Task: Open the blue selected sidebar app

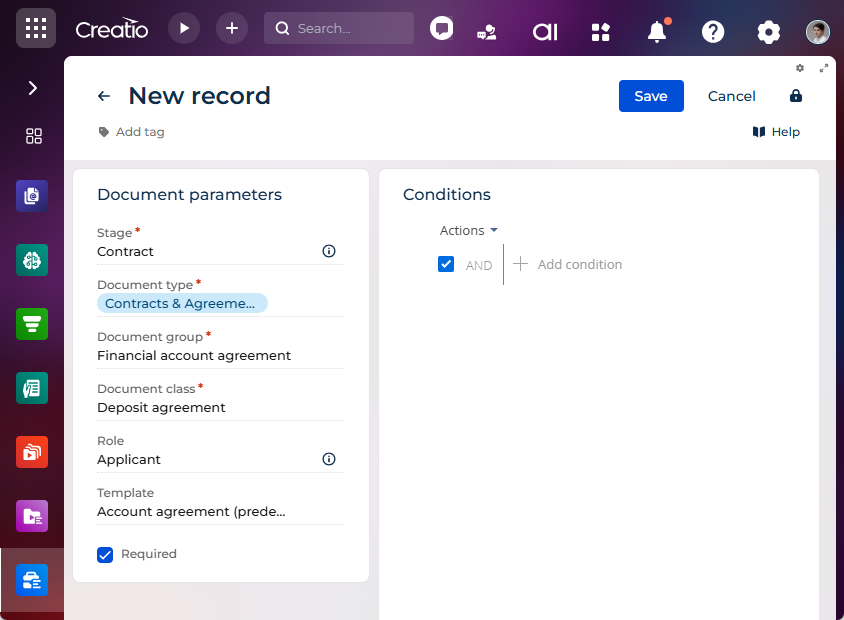Action: [x=32, y=580]
